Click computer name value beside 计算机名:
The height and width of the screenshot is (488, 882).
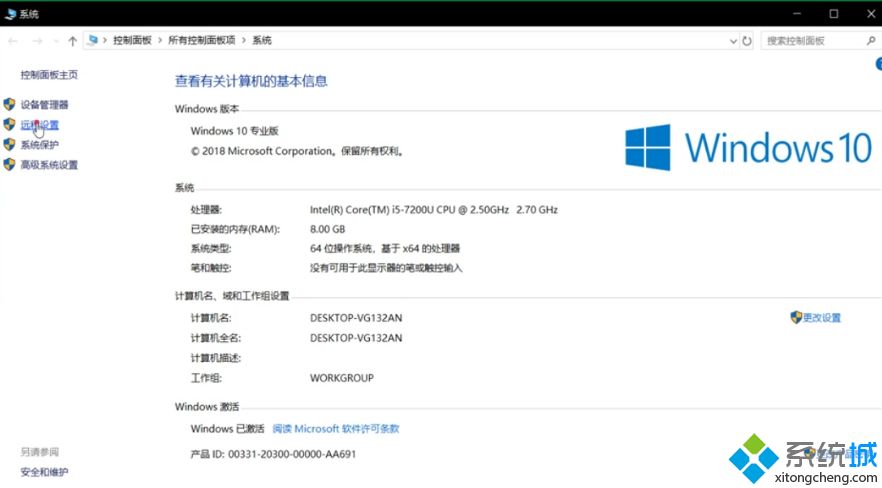coord(356,318)
